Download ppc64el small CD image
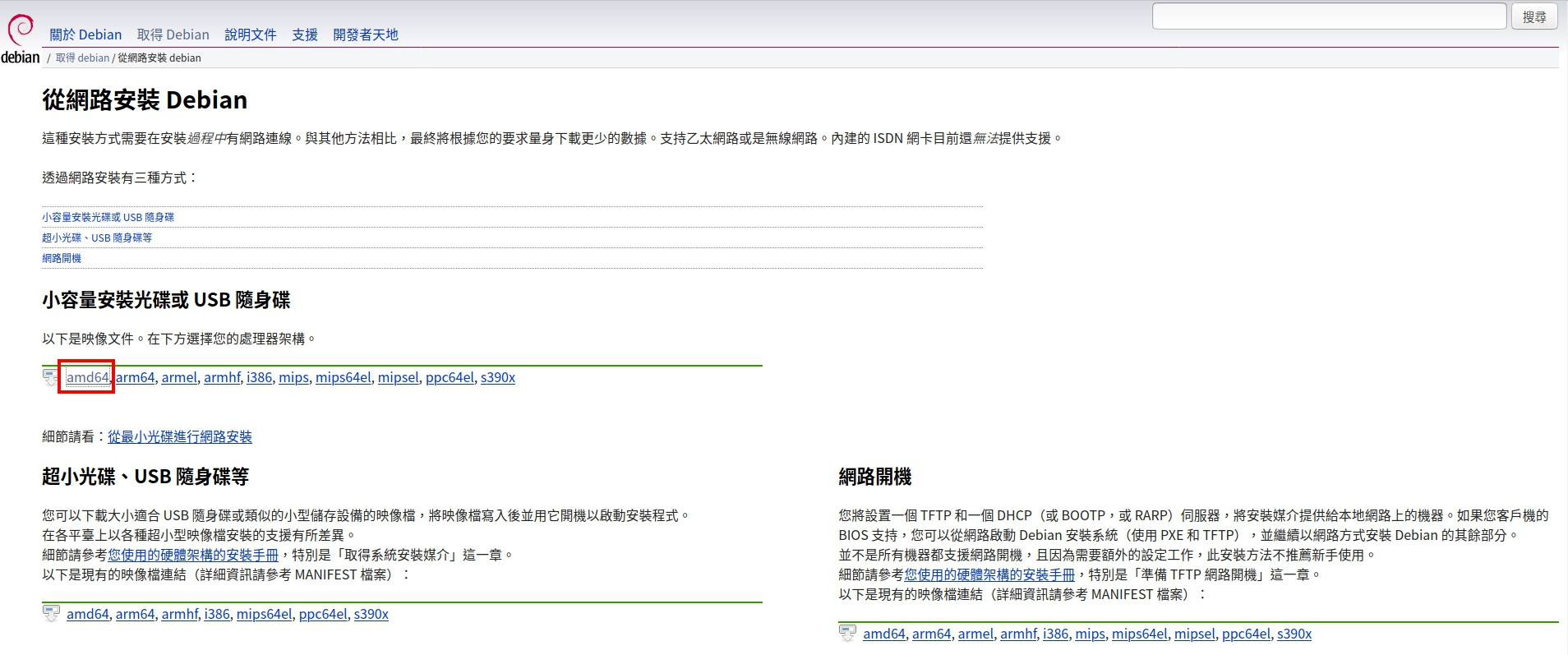1568x655 pixels. click(450, 377)
